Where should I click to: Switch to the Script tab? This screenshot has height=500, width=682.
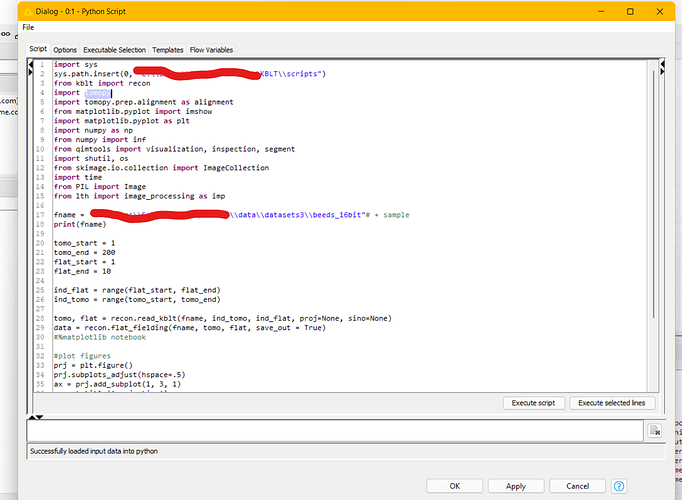point(38,49)
